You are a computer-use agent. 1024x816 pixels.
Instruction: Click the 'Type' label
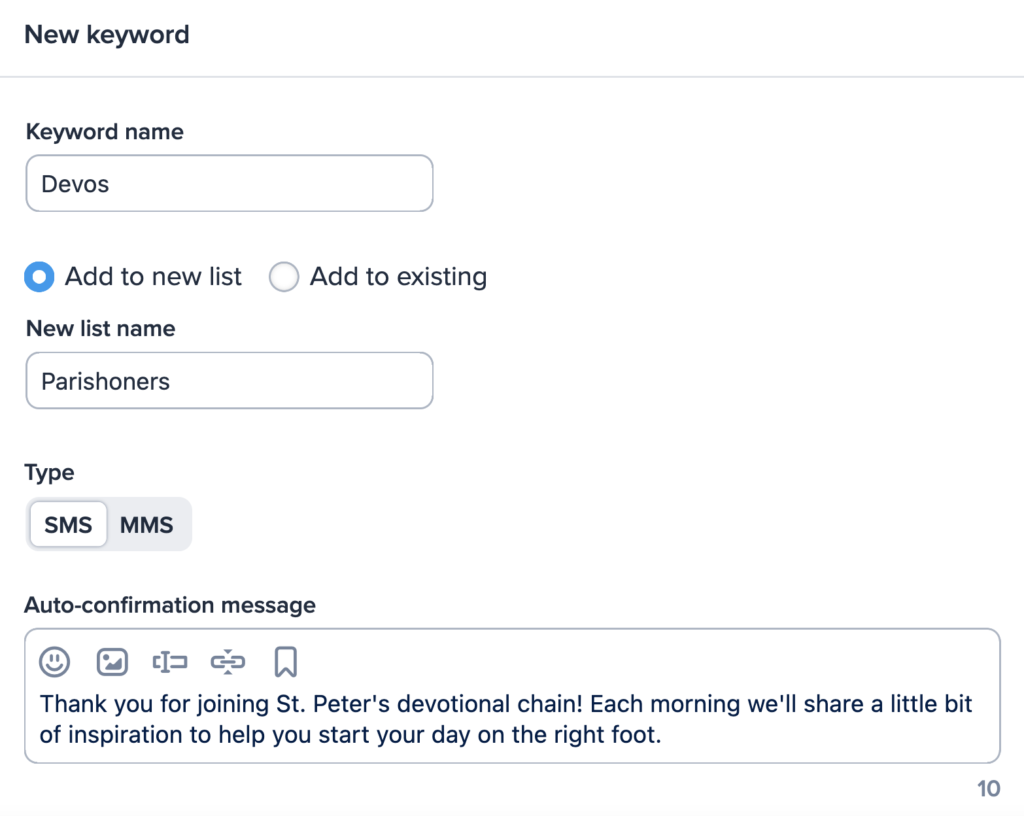(x=49, y=473)
